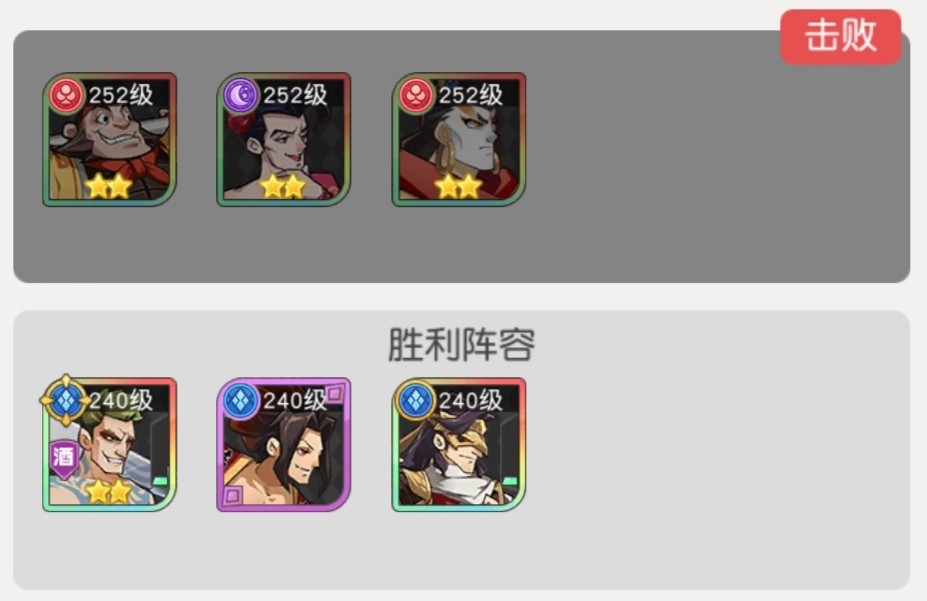927x601 pixels.
Task: Click gold stars on the moon faction hero
Action: pos(283,186)
